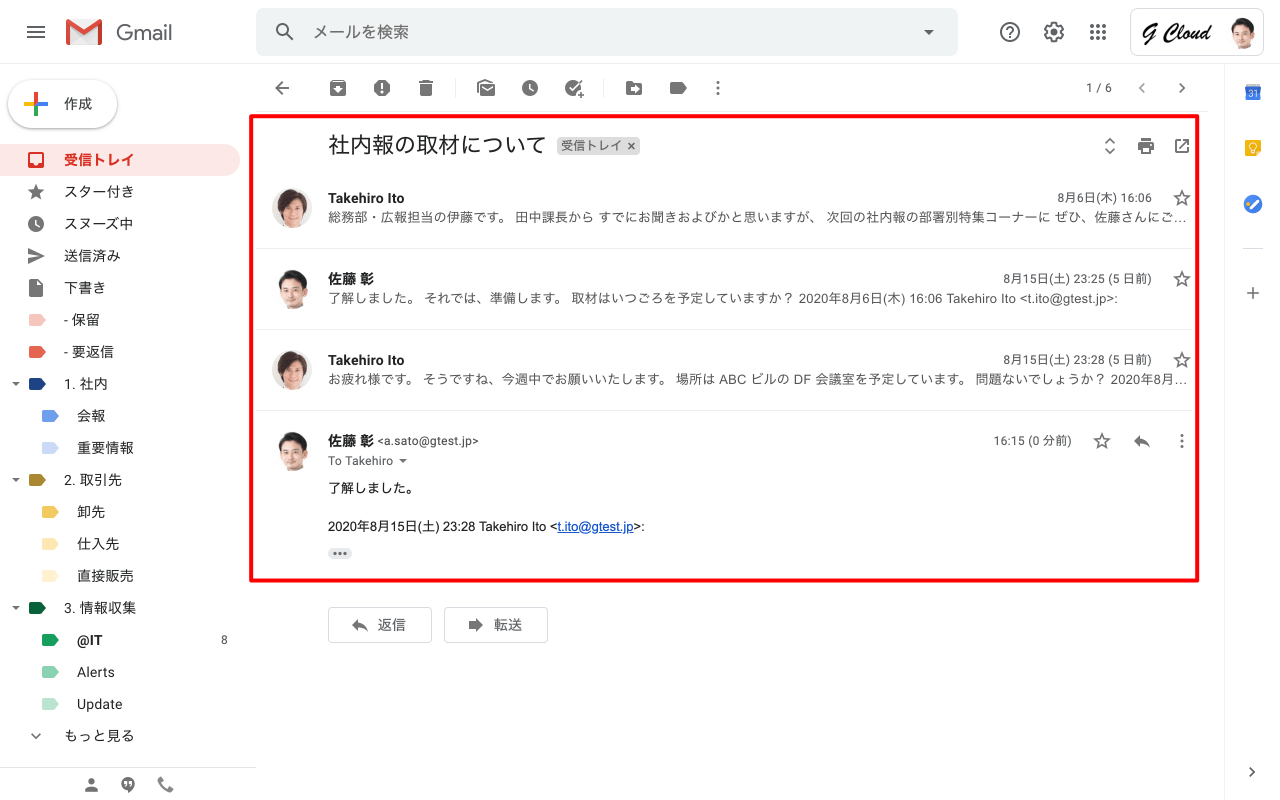Mark the conversation as unread
Screen dimensions: 1280x800
486,88
